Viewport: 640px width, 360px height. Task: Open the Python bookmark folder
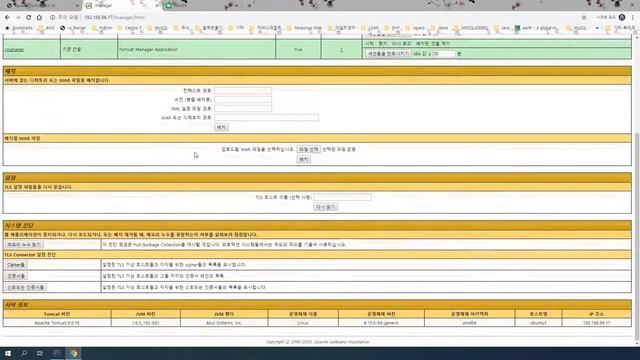coord(102,28)
